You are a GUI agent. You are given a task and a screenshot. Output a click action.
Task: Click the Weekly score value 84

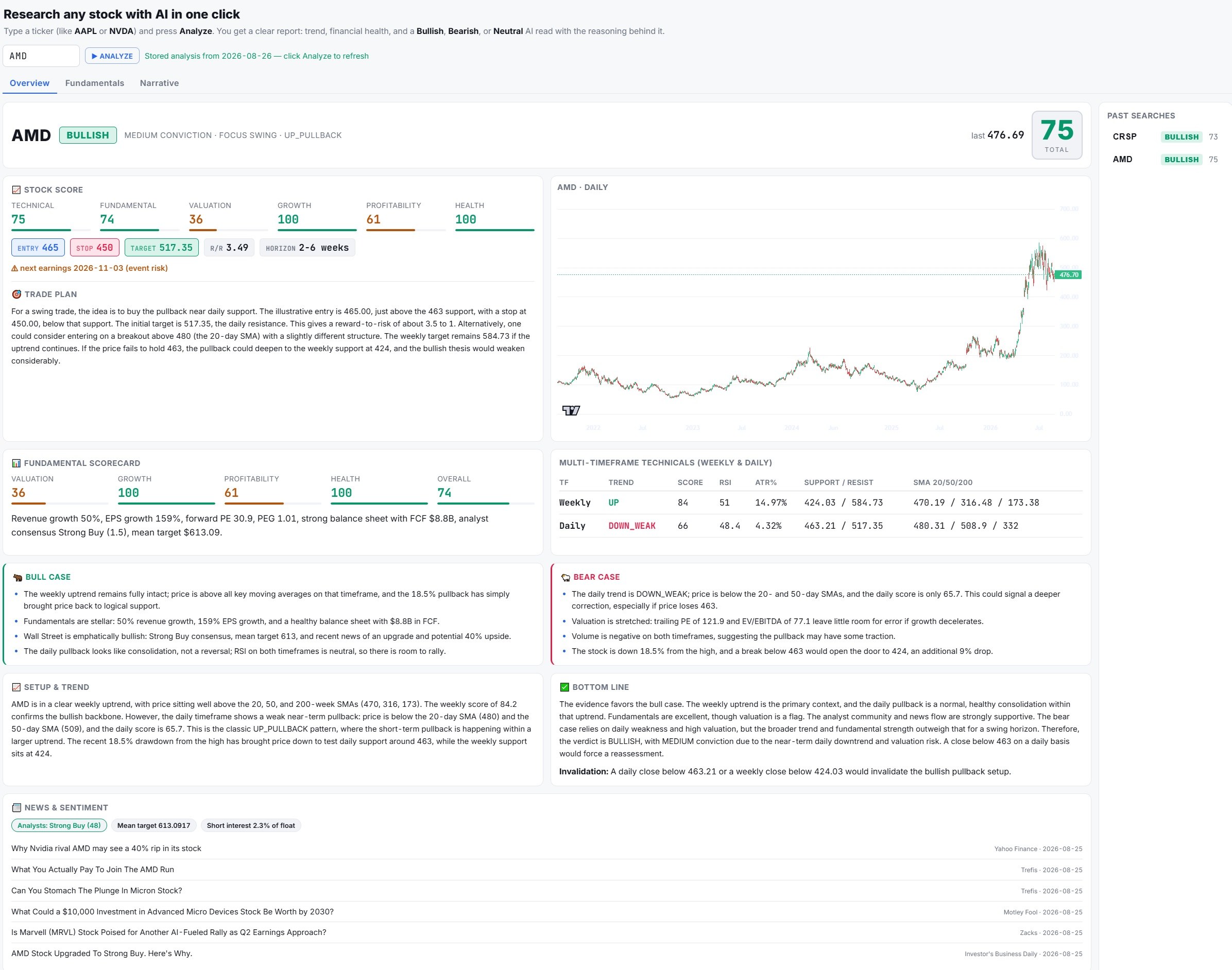pos(683,503)
